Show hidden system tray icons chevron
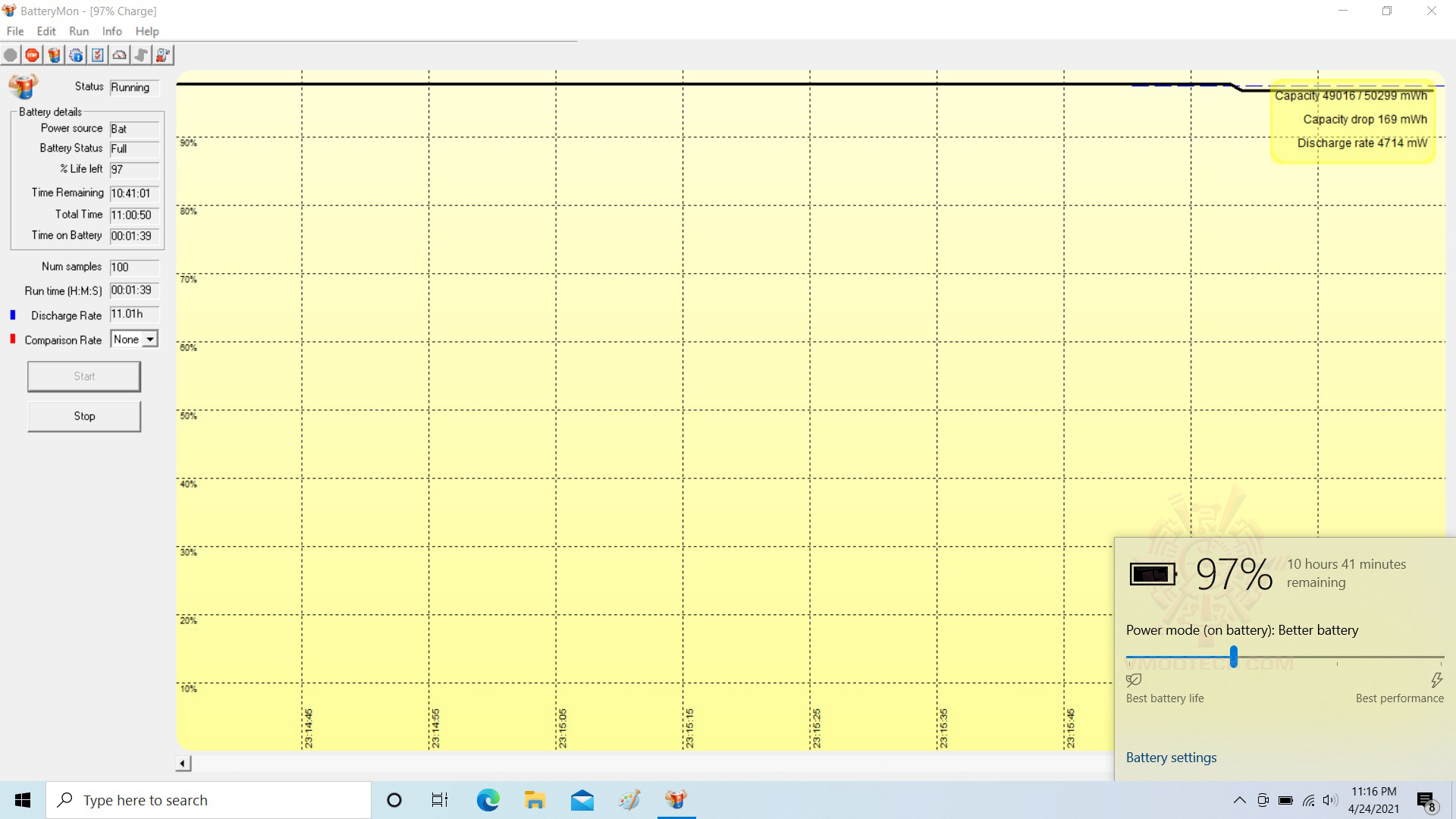 coord(1239,800)
